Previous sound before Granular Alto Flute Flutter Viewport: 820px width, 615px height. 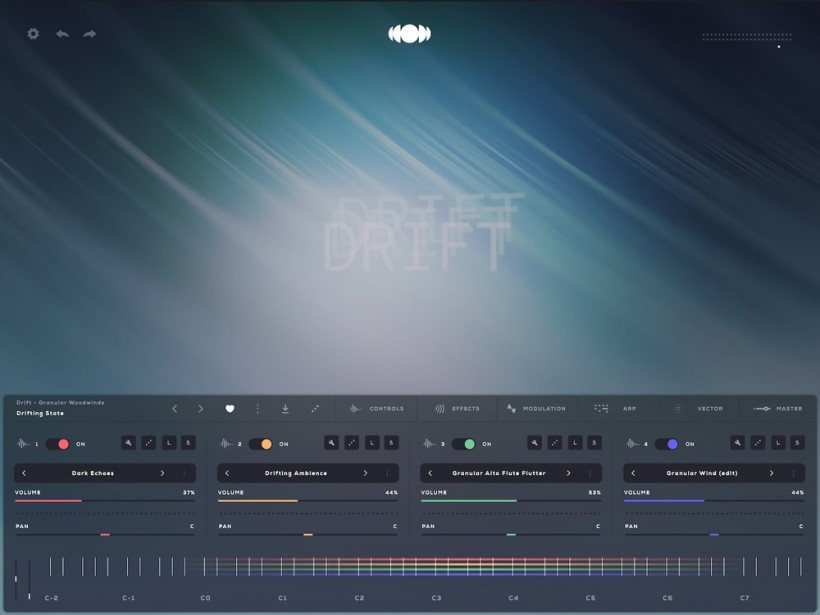coord(430,473)
